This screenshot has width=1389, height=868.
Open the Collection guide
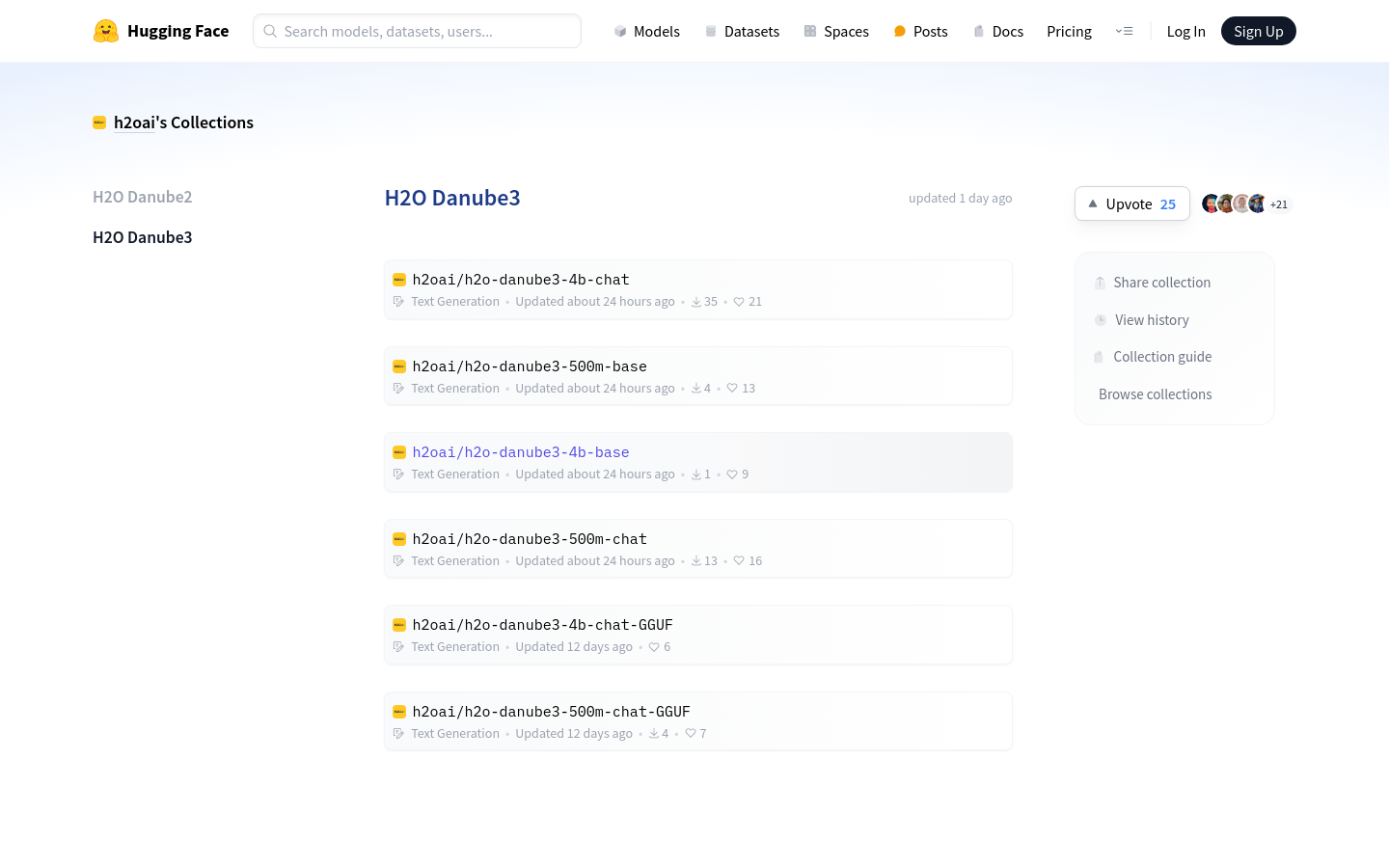tap(1162, 357)
